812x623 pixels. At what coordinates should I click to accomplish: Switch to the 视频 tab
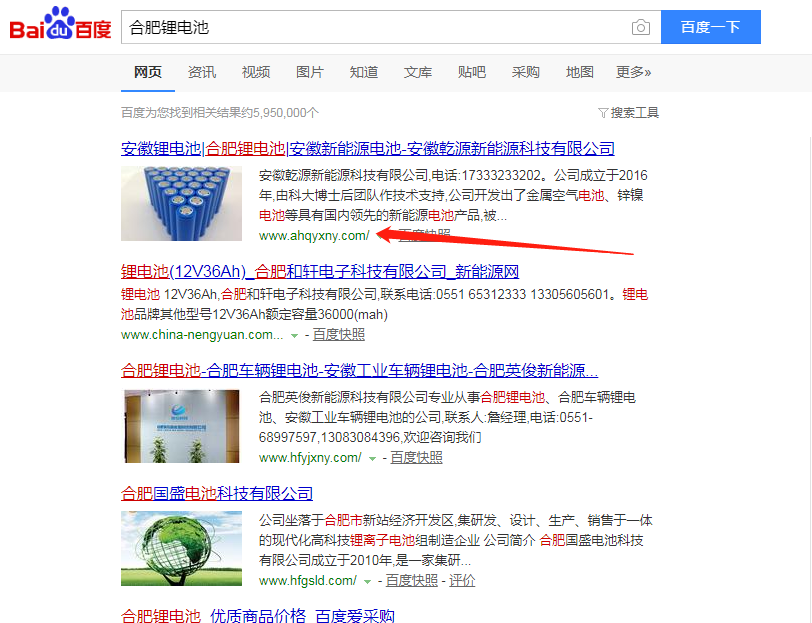coord(256,72)
